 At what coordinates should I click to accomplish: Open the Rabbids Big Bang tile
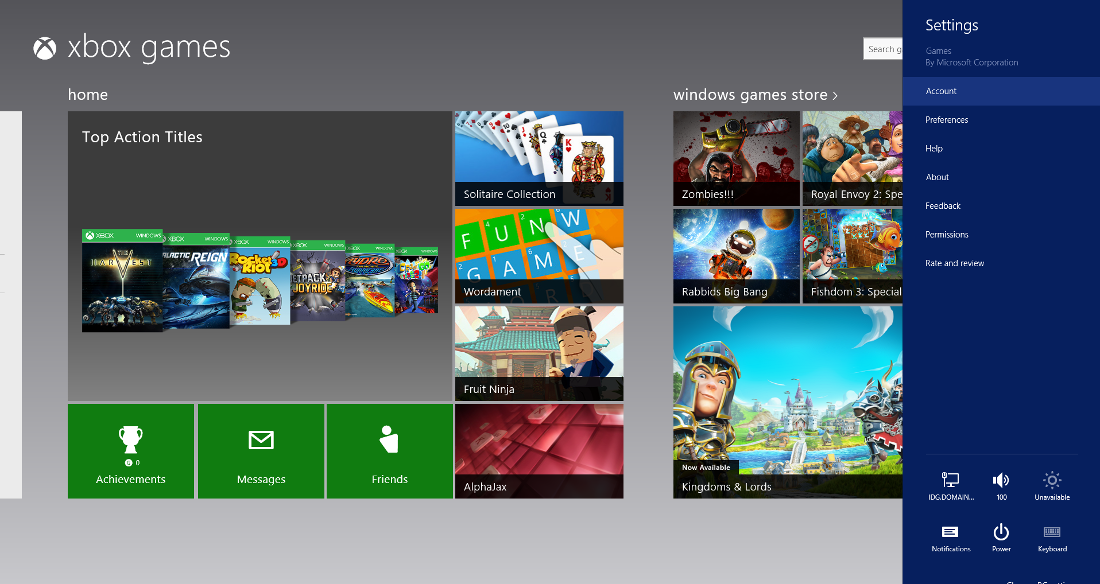click(737, 256)
